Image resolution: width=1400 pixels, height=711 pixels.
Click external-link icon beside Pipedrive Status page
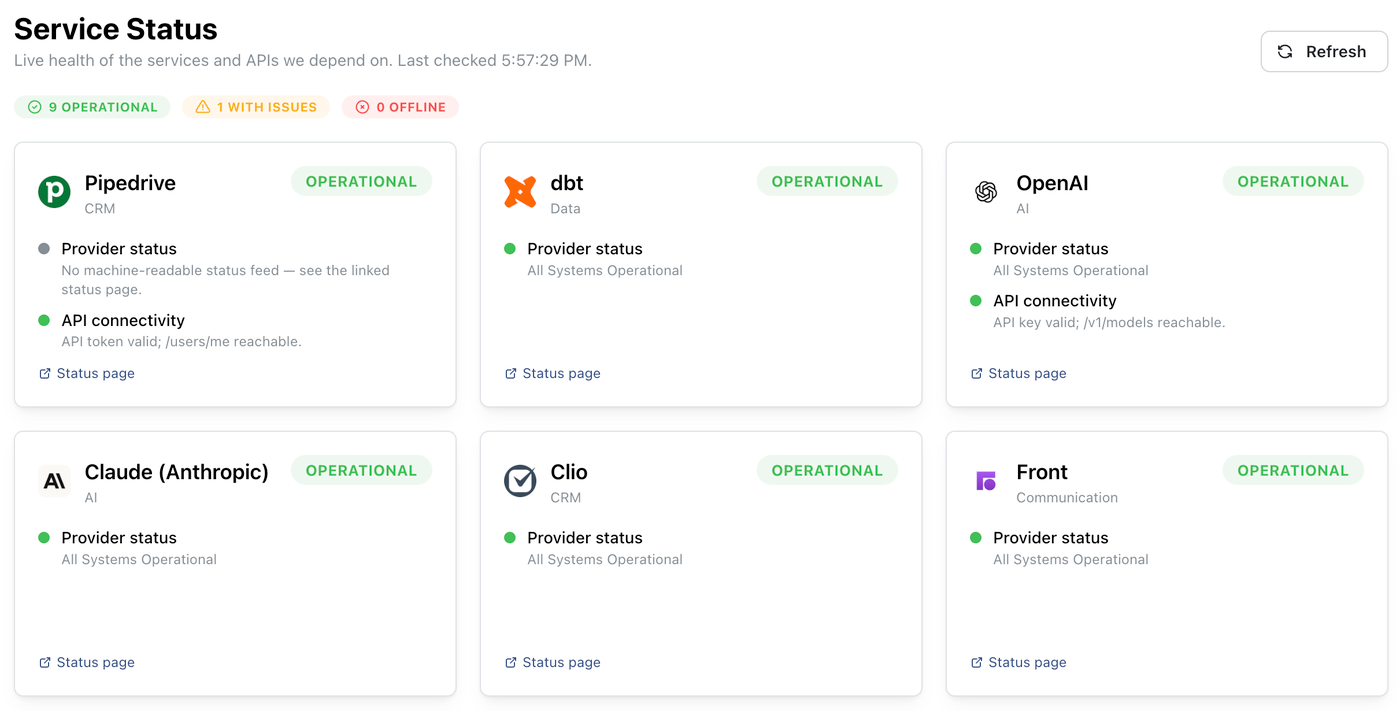45,374
